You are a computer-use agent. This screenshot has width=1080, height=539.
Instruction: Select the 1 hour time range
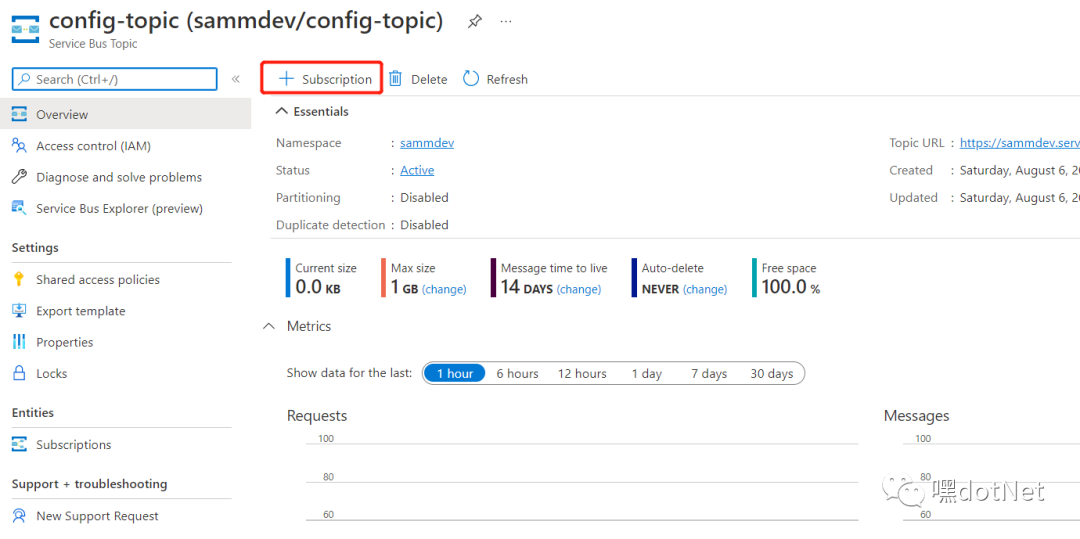(x=454, y=374)
